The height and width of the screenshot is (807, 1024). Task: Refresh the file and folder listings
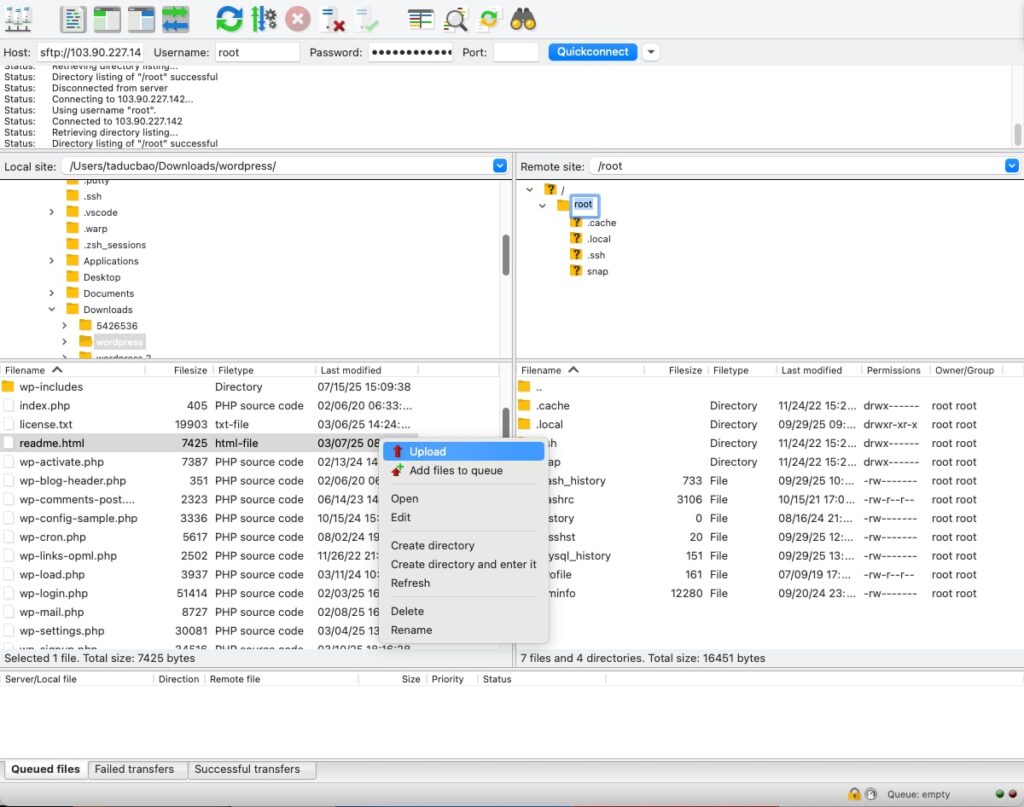(x=228, y=18)
